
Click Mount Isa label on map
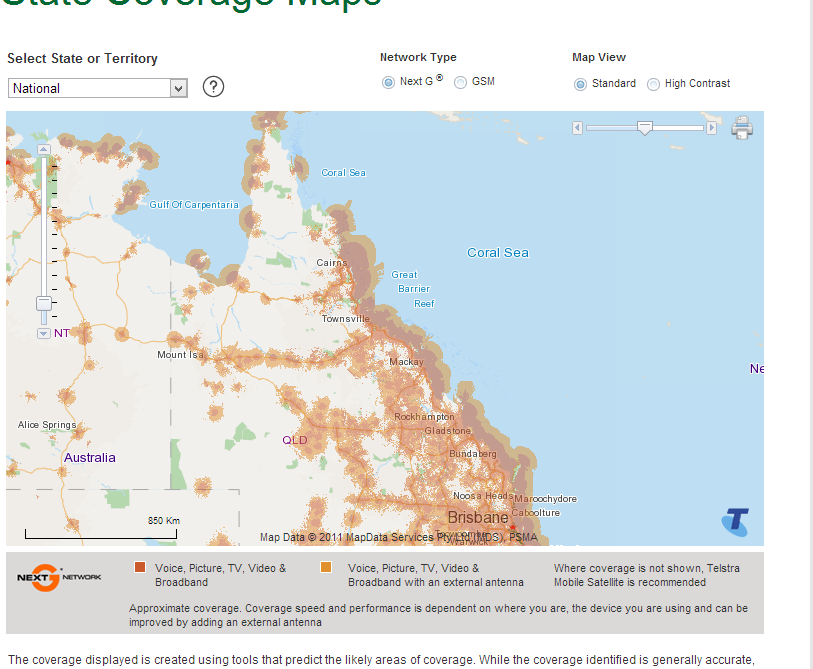point(180,355)
